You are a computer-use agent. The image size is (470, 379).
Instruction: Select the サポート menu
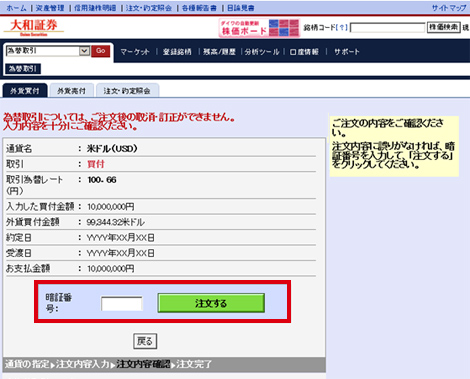347,52
